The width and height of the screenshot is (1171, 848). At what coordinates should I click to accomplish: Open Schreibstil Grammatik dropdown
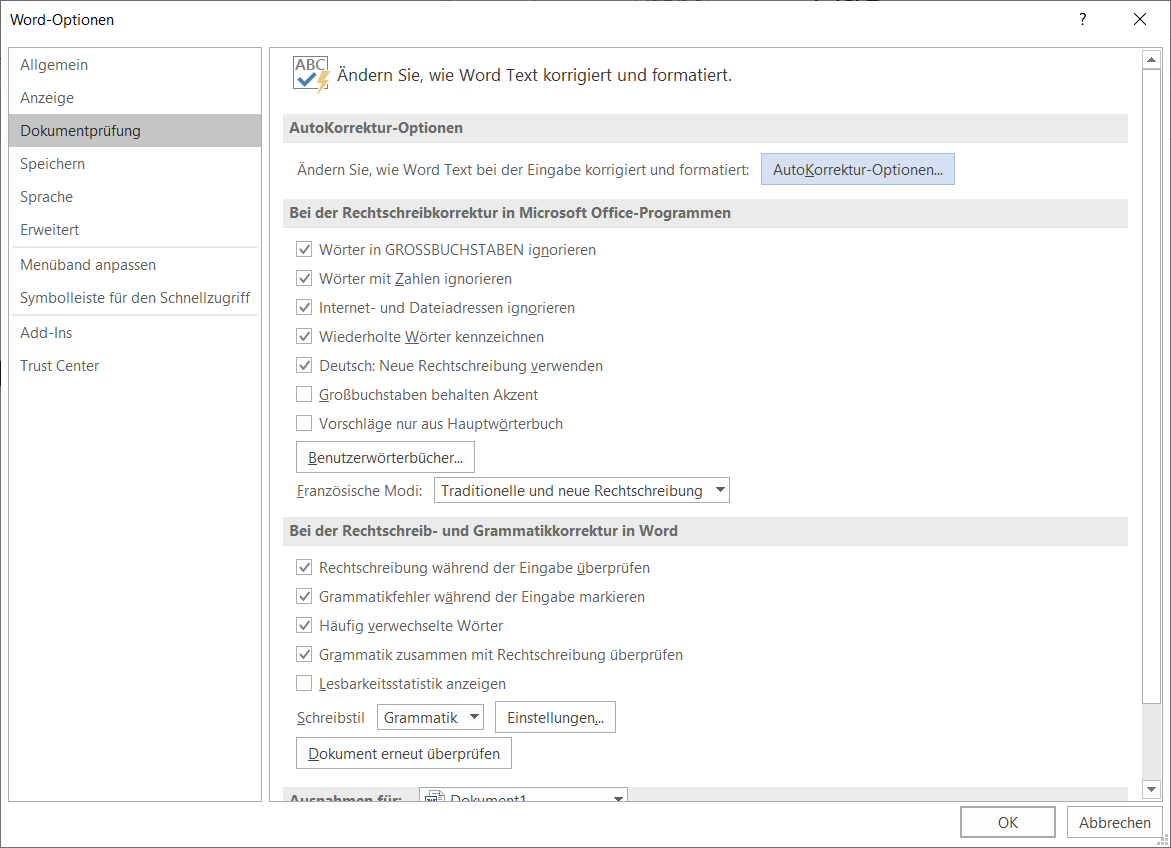click(430, 717)
